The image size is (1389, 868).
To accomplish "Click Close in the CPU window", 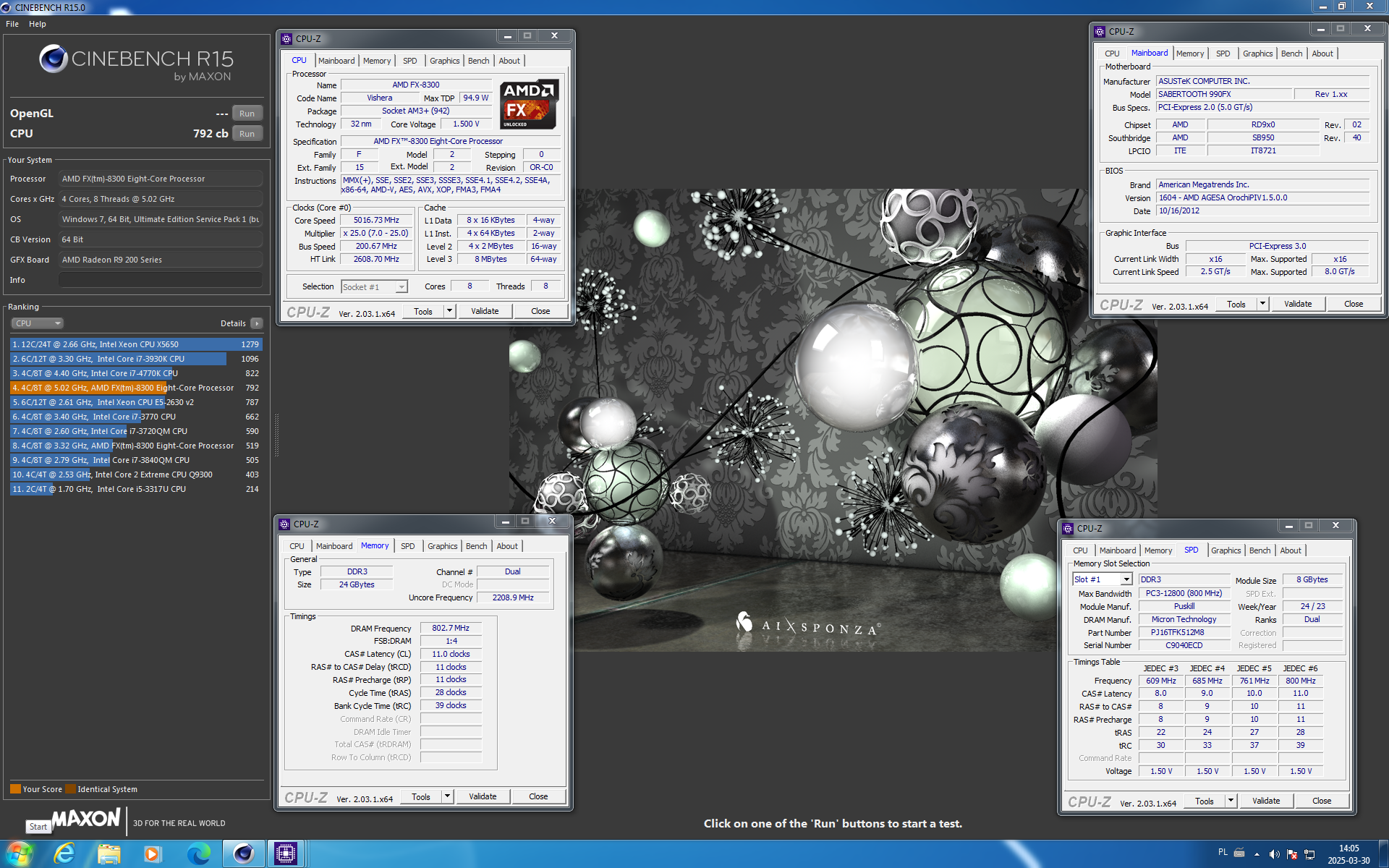I will coord(540,312).
